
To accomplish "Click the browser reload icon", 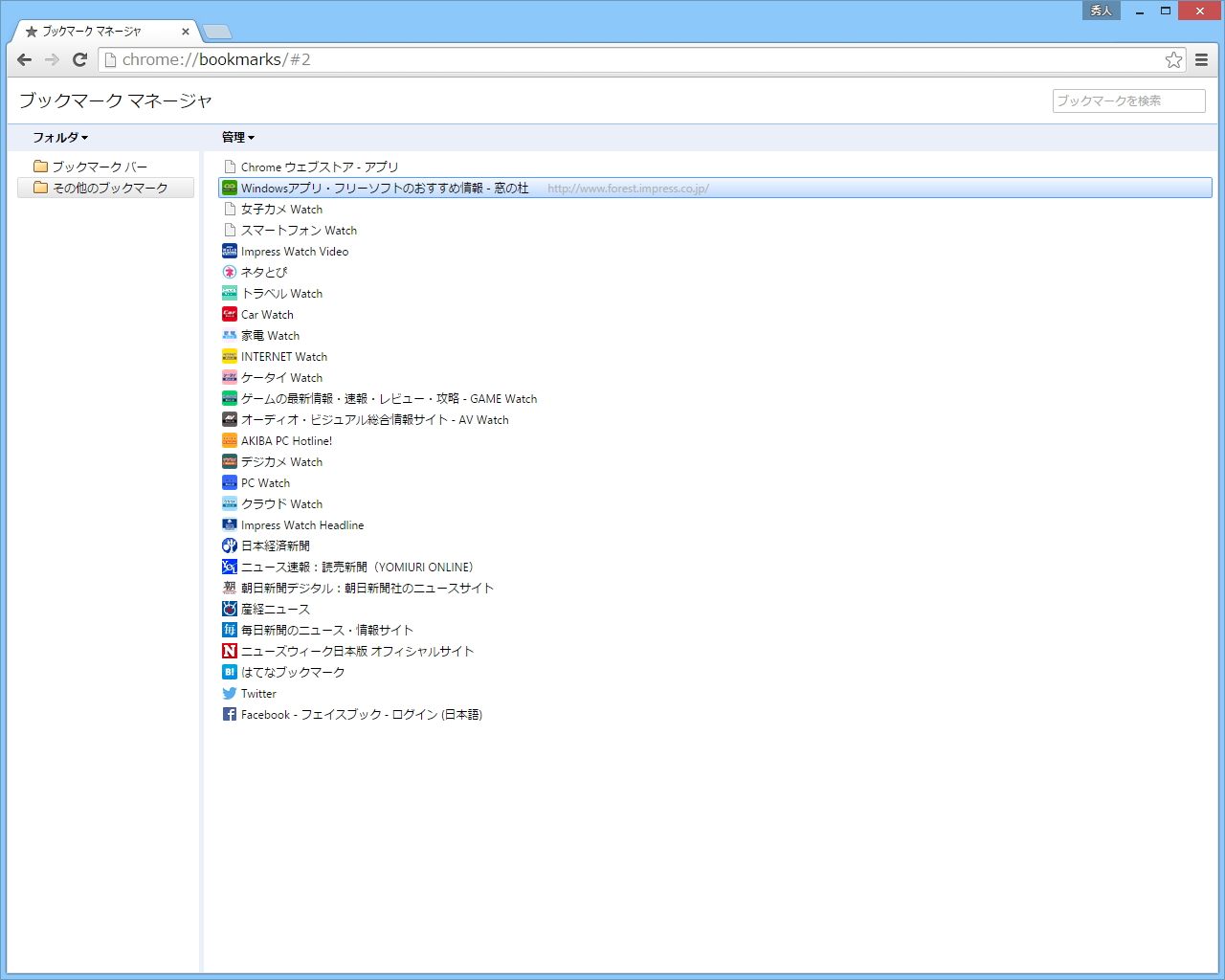I will point(79,59).
